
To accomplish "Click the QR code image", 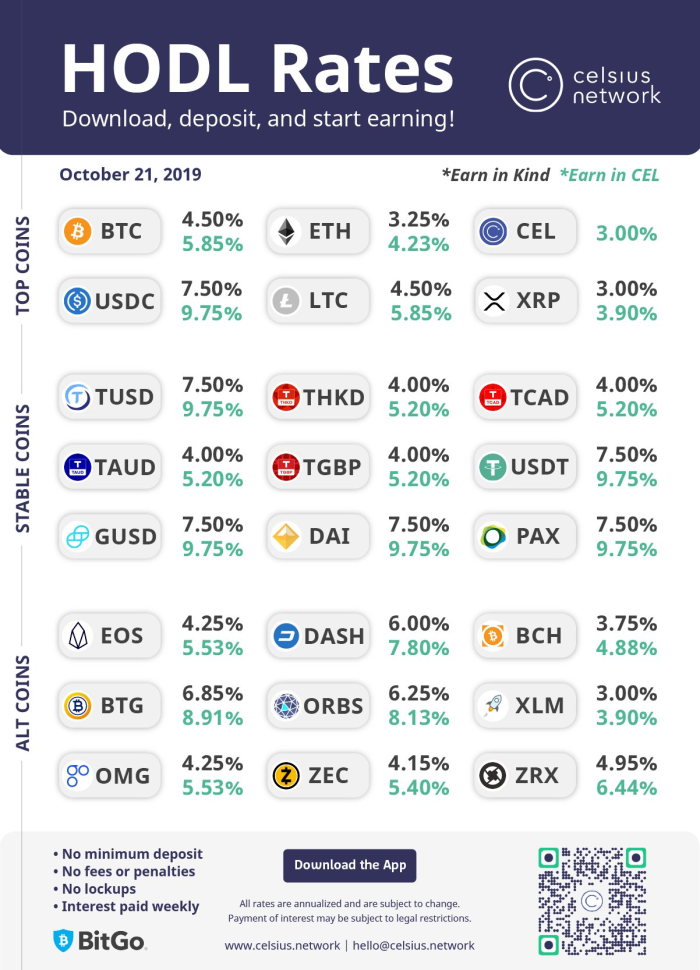I will 592,901.
